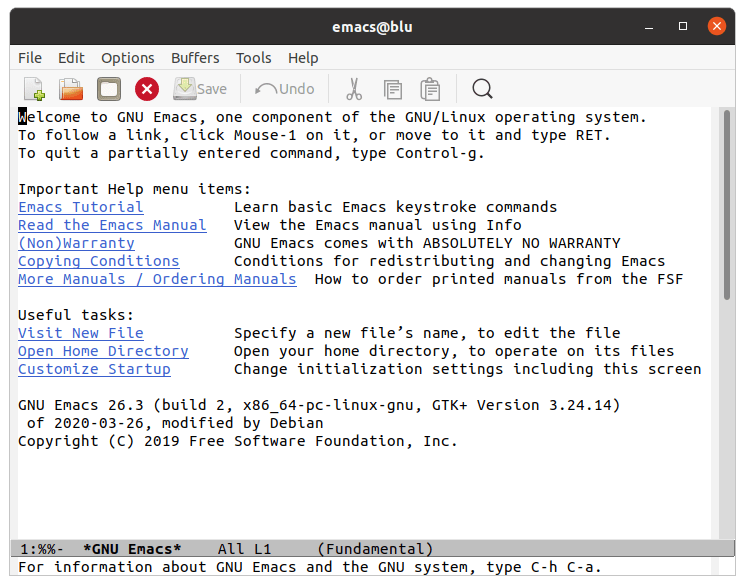
Task: Maximize the emacs@blu window
Action: [683, 26]
